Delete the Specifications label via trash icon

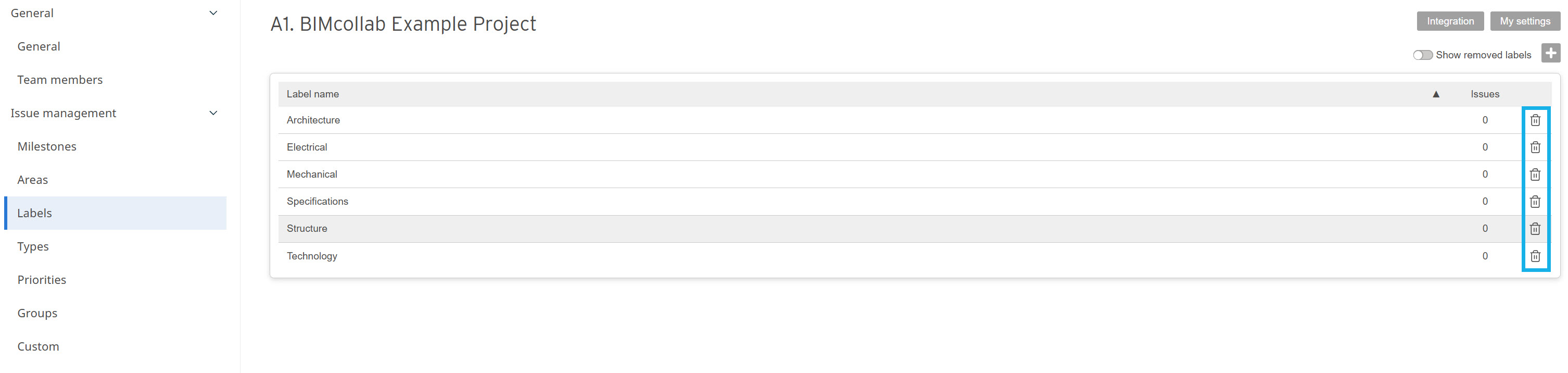pos(1535,201)
